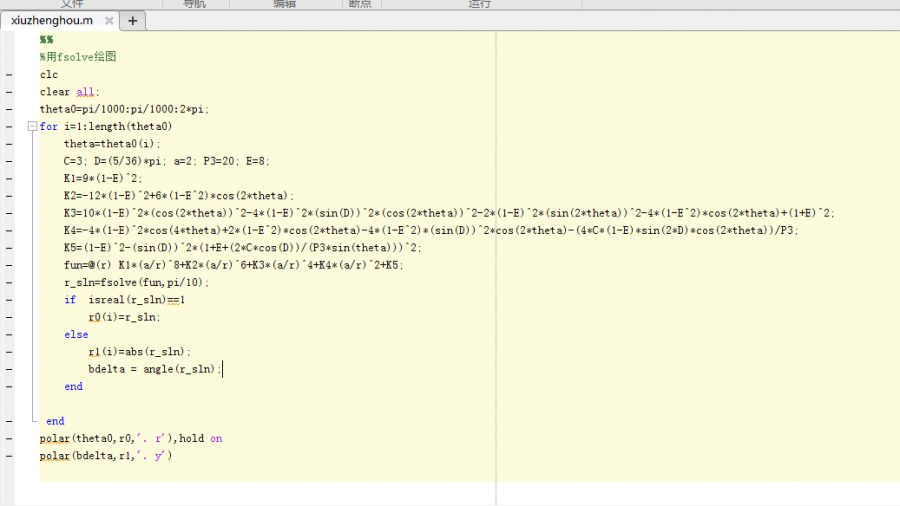
Task: Set breakpoint at the fun=@(r) line
Action: coord(9,265)
